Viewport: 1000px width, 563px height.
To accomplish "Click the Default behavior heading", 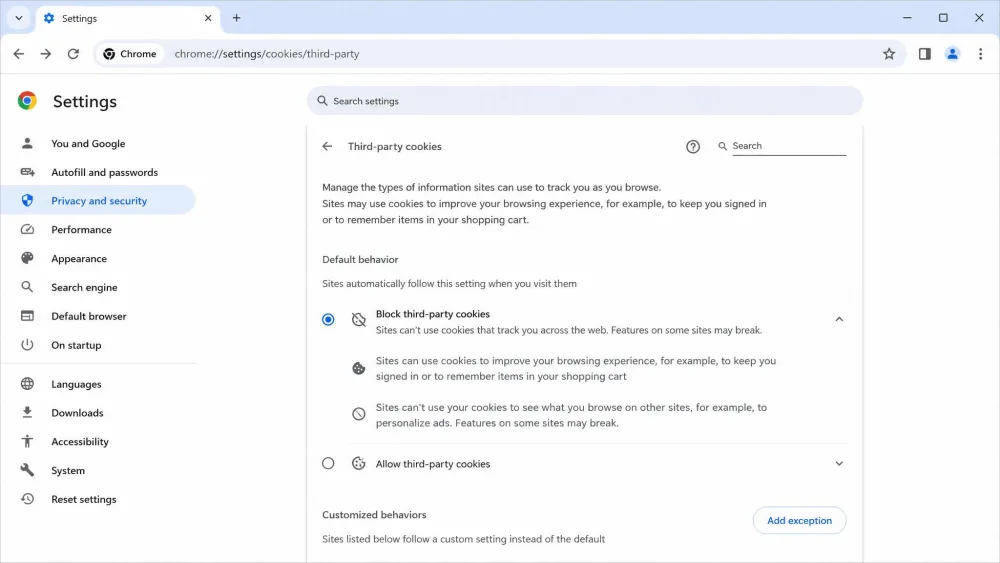I will 360,260.
